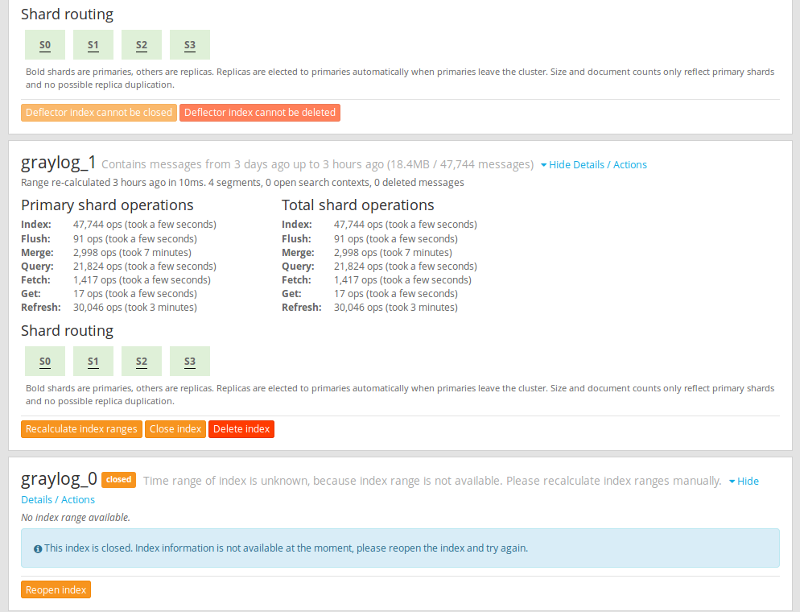This screenshot has height=612, width=800.
Task: Click the info icon in the closed index alert
Action: click(x=37, y=548)
